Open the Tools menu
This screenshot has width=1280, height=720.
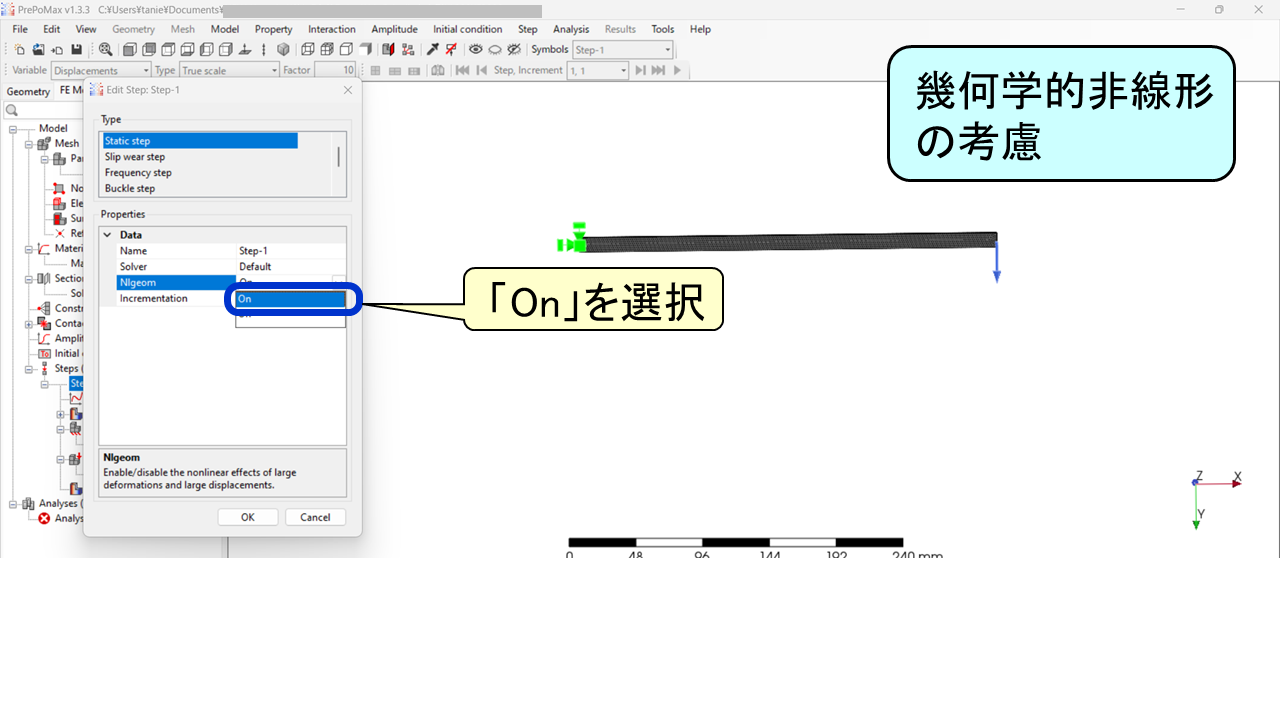pos(662,29)
